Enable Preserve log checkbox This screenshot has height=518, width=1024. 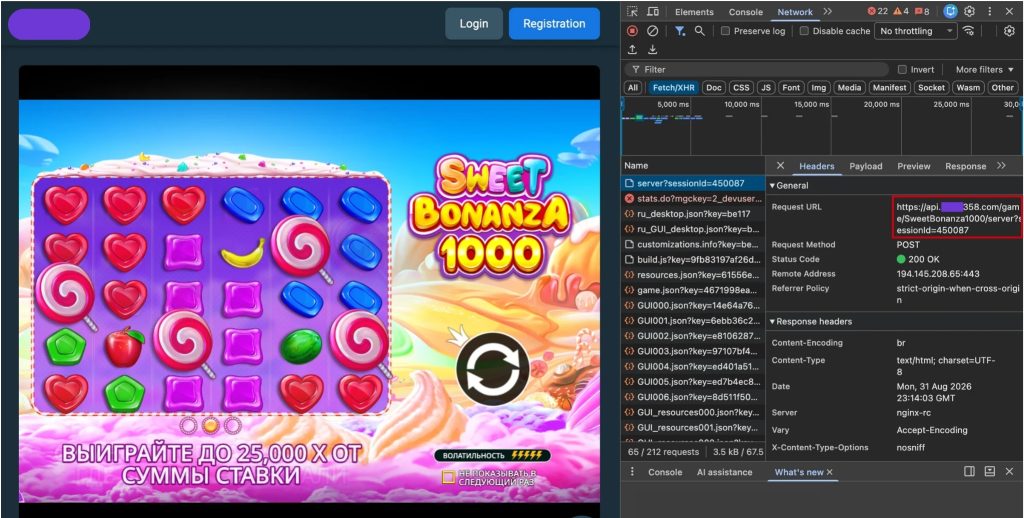click(725, 31)
